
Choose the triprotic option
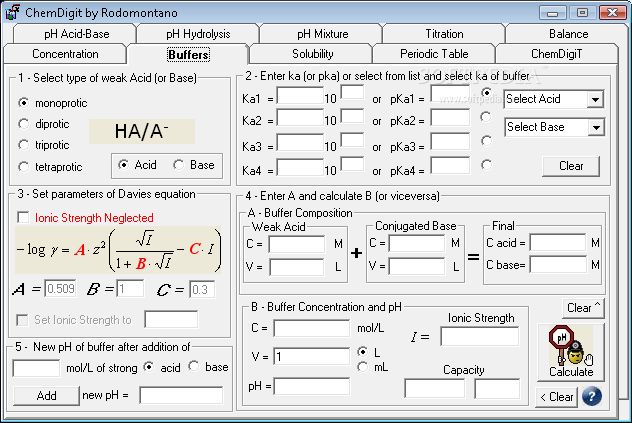pos(24,145)
